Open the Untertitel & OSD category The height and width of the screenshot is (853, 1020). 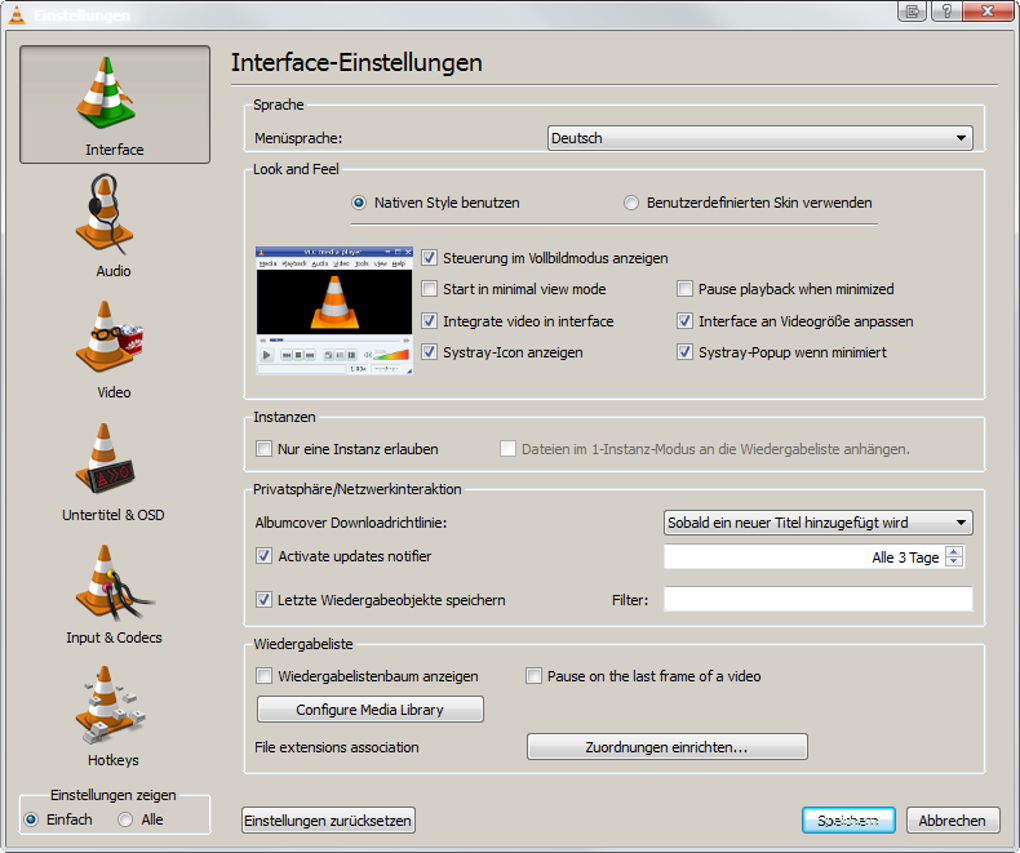click(114, 472)
